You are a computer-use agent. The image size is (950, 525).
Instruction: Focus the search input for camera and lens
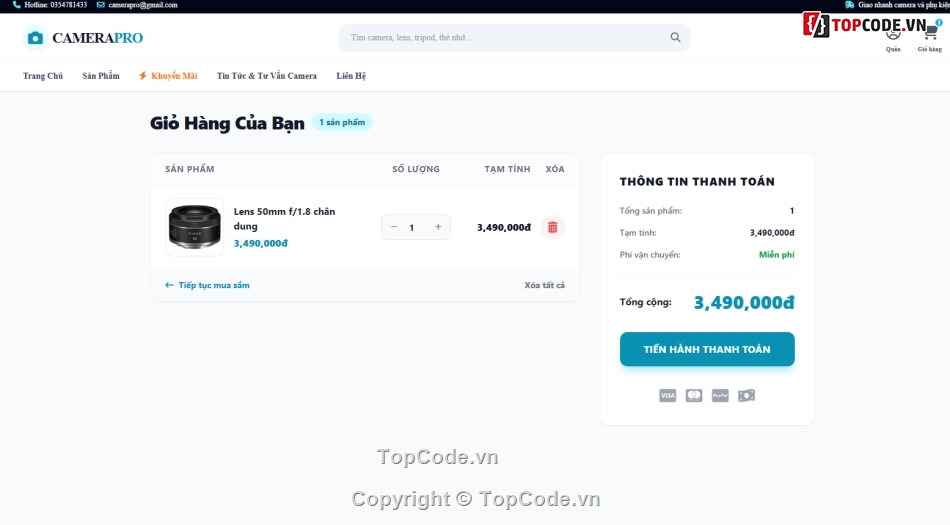tap(508, 38)
